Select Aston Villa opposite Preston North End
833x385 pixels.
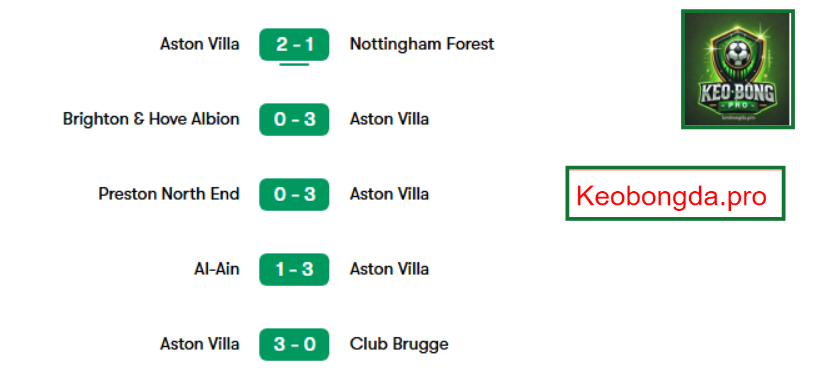point(389,194)
